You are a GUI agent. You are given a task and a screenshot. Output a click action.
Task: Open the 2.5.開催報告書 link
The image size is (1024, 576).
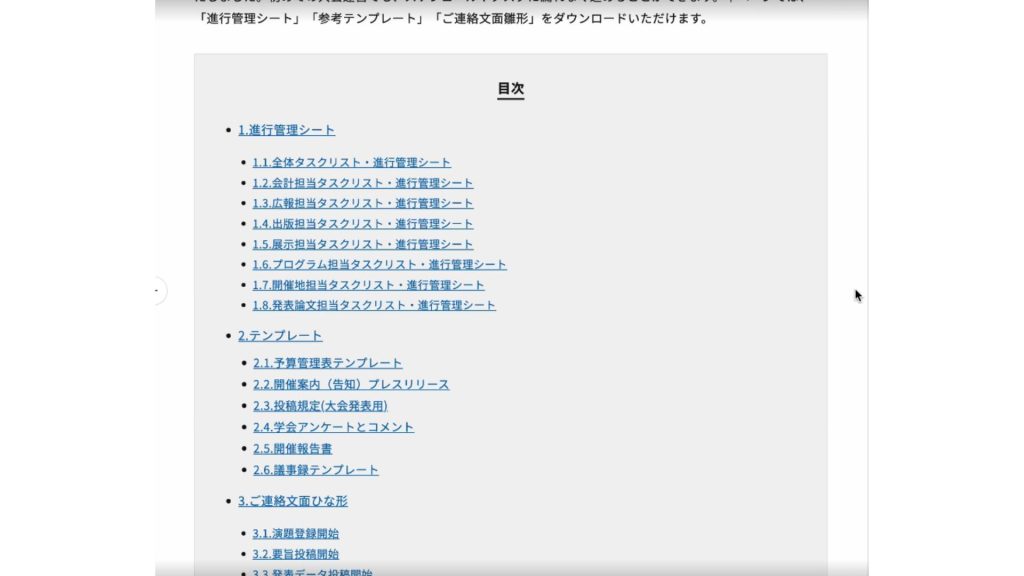(292, 449)
